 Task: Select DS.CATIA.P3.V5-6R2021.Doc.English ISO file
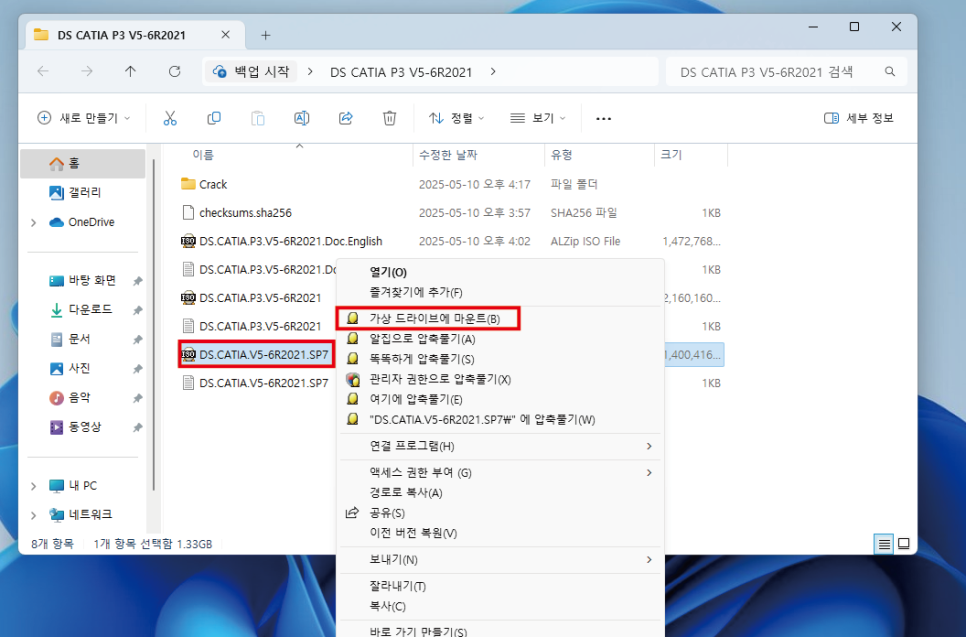click(x=291, y=241)
